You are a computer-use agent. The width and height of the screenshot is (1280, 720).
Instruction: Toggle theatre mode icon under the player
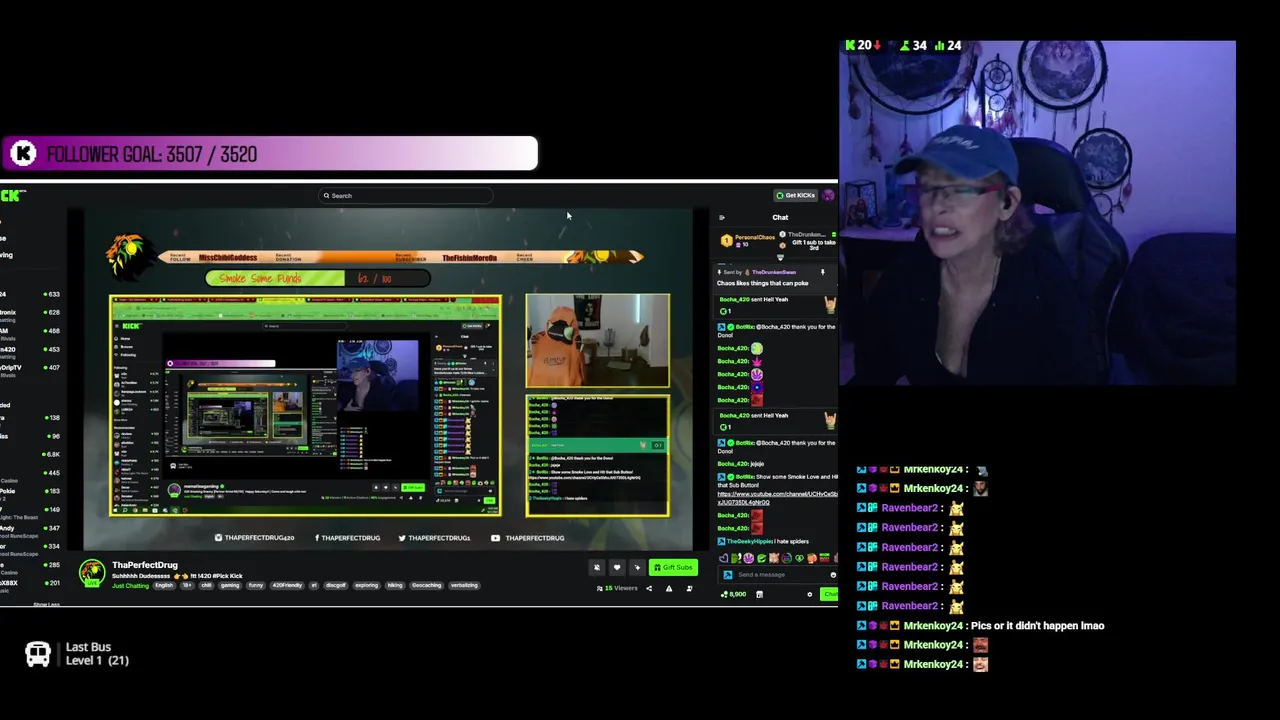689,588
